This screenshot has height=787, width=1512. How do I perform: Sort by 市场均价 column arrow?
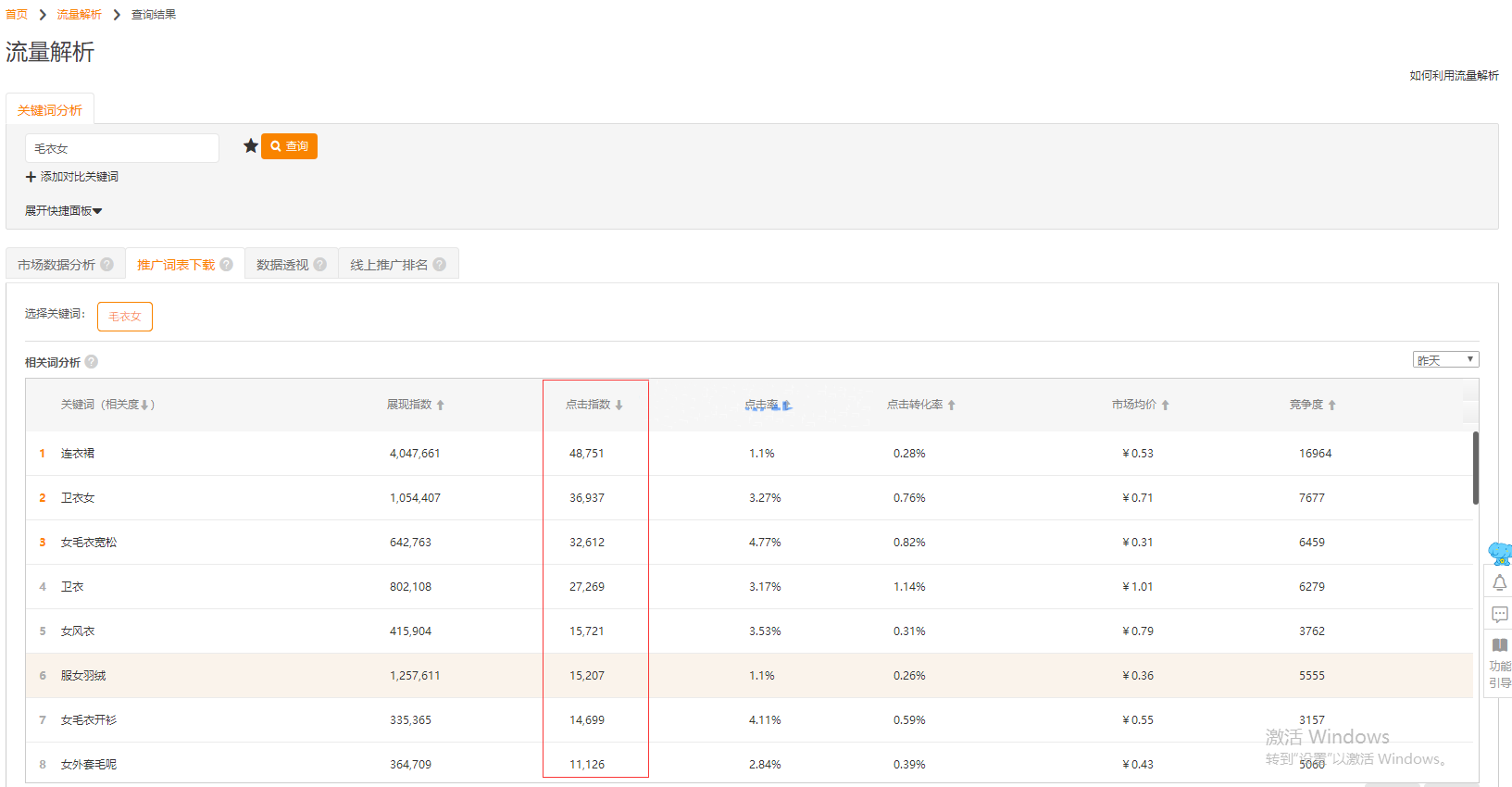1166,405
